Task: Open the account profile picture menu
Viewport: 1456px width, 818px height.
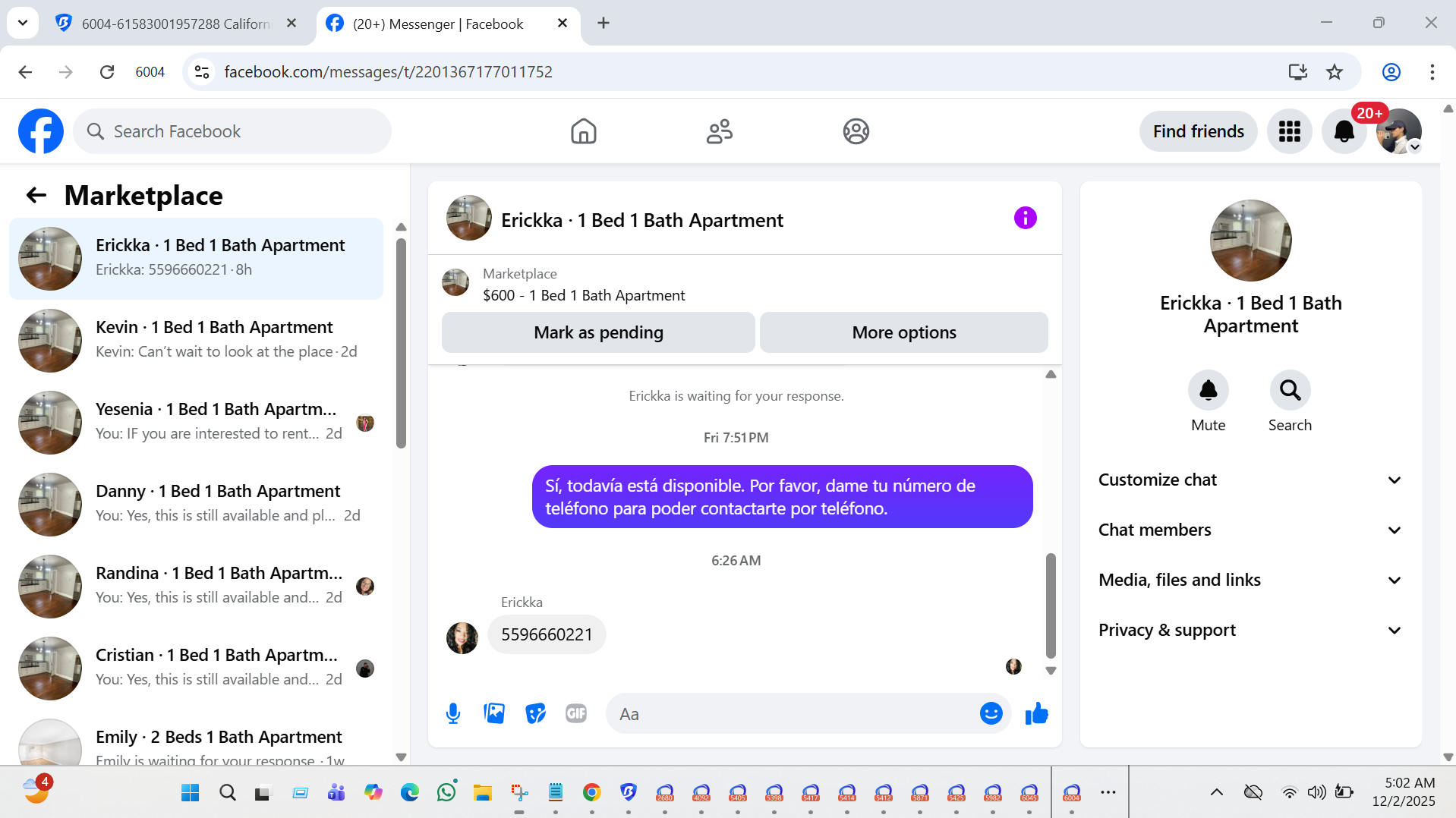Action: click(1398, 131)
